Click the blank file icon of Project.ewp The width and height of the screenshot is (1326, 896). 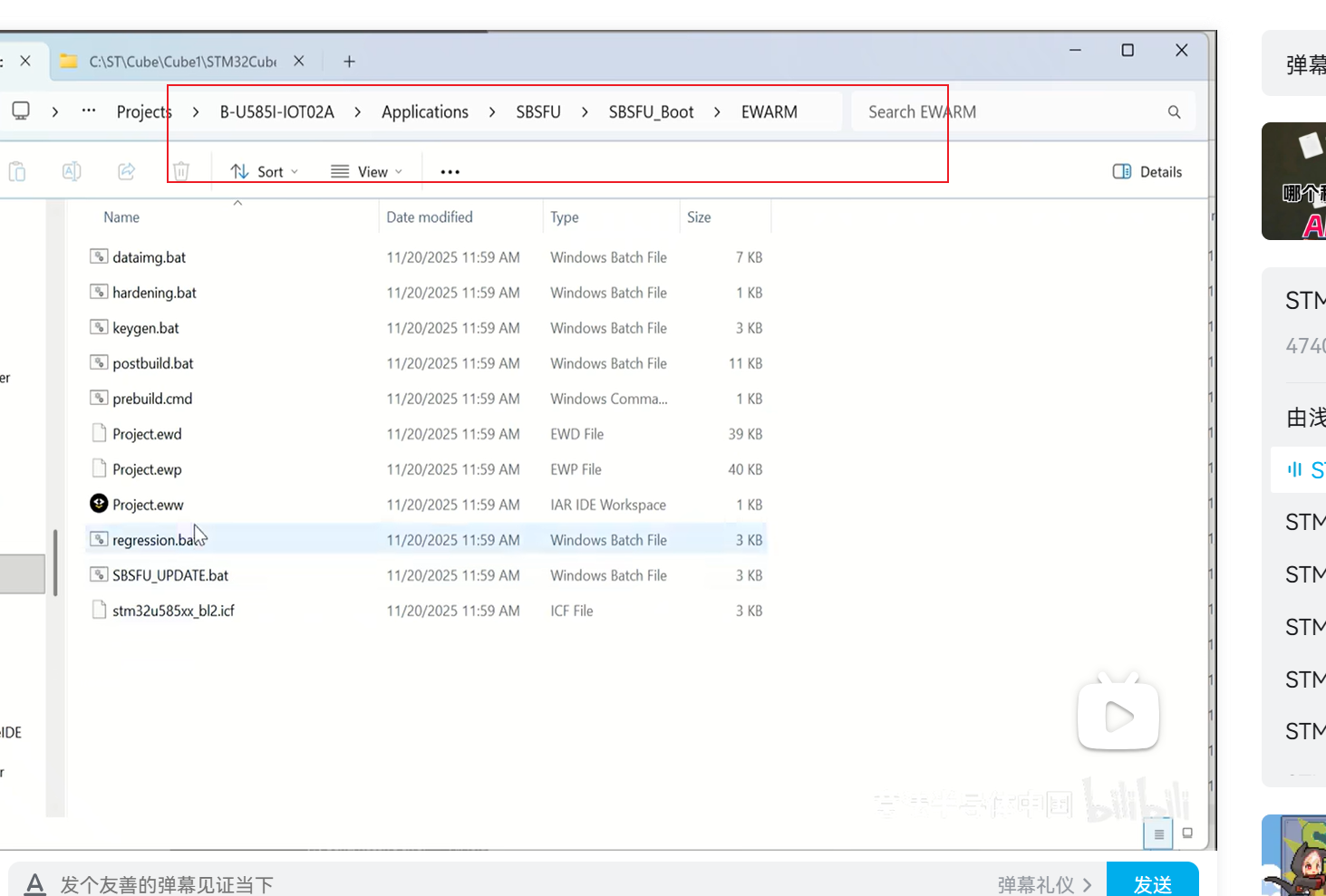99,468
